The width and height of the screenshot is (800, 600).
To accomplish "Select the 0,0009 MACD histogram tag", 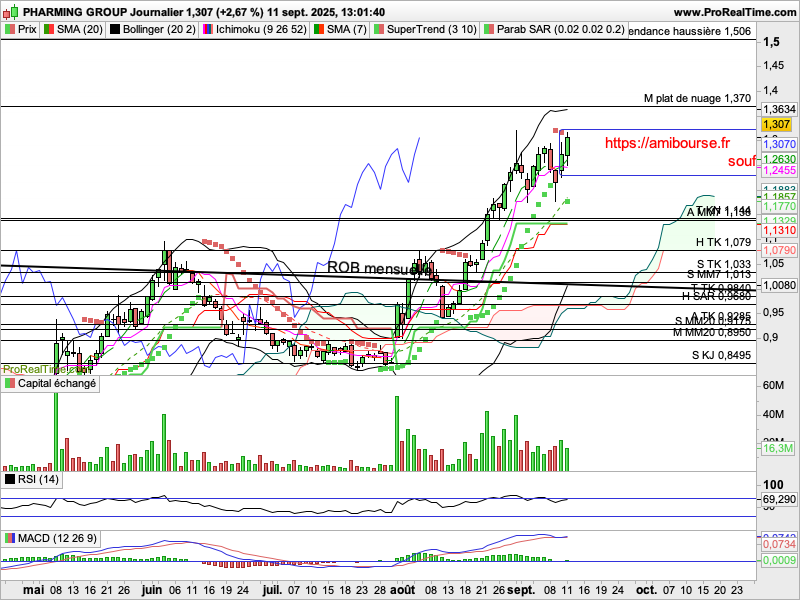I will (x=779, y=560).
